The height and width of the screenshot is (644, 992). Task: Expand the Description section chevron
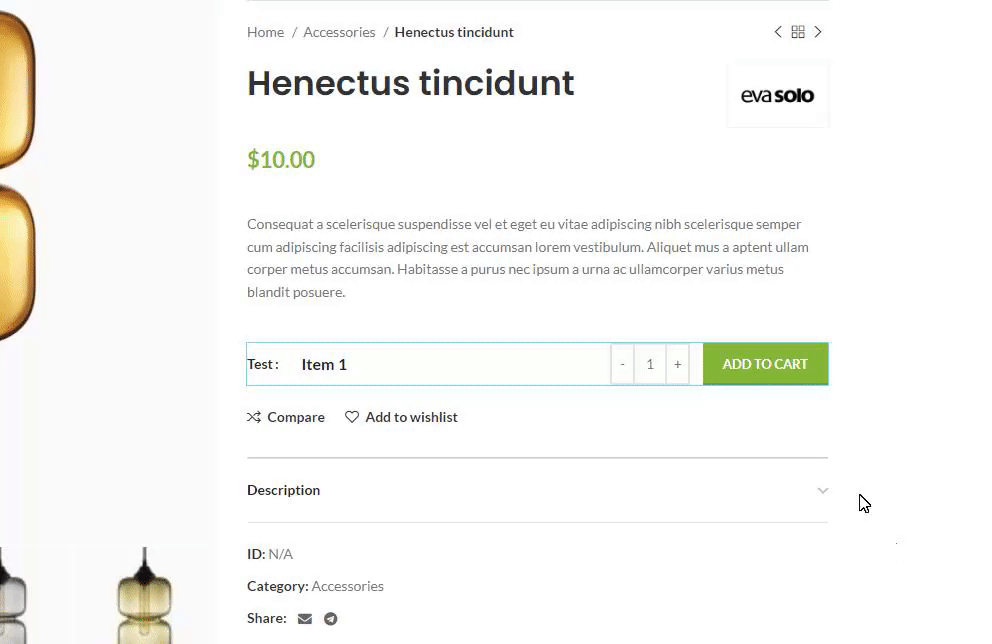point(822,490)
